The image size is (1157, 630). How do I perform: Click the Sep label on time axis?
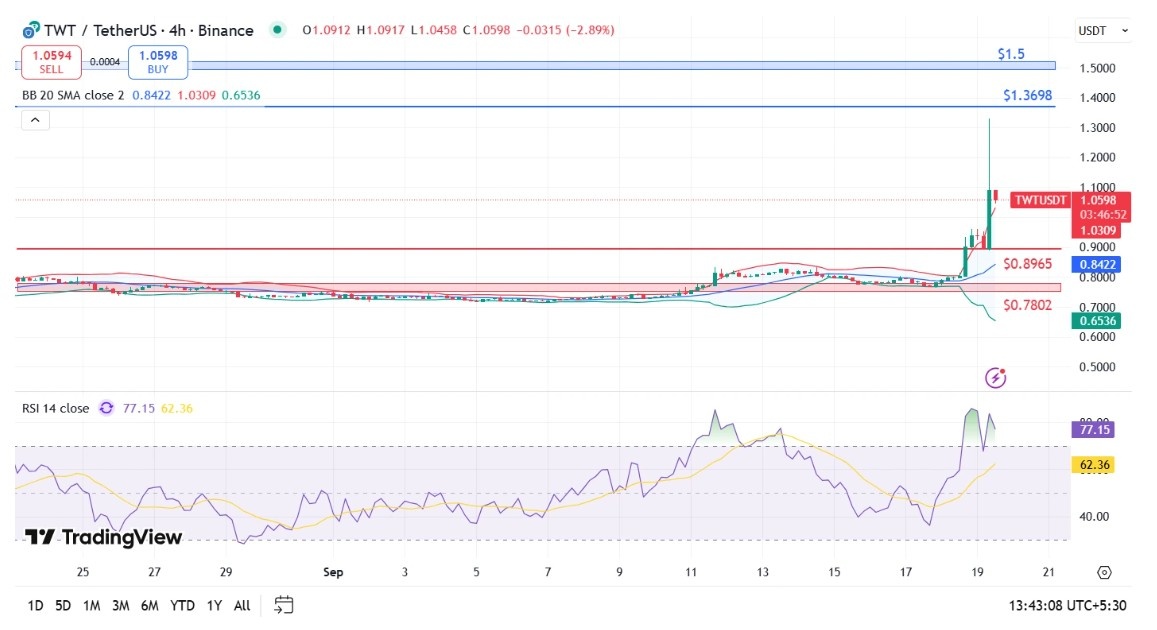[x=333, y=572]
